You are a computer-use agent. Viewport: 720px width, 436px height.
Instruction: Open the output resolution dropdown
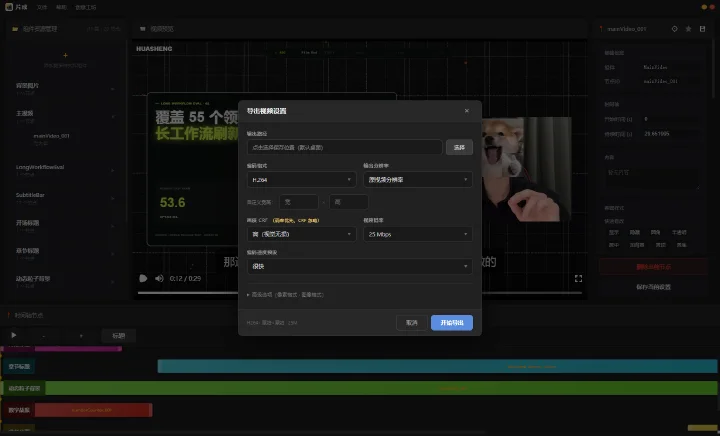[x=418, y=180]
